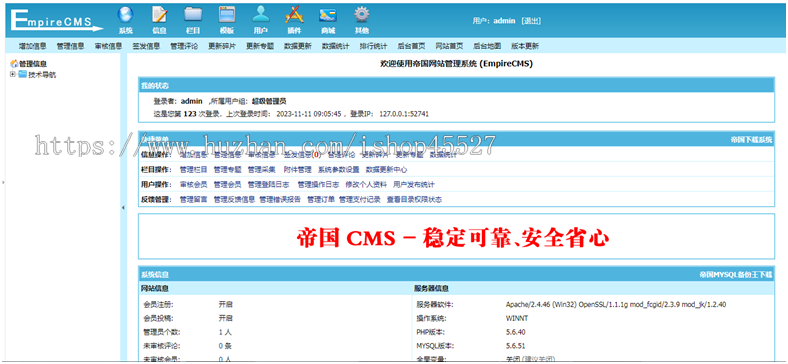Image resolution: width=788 pixels, height=364 pixels.
Task: Choose 管理信息 in the top sub-navigation bar
Action: coord(70,46)
